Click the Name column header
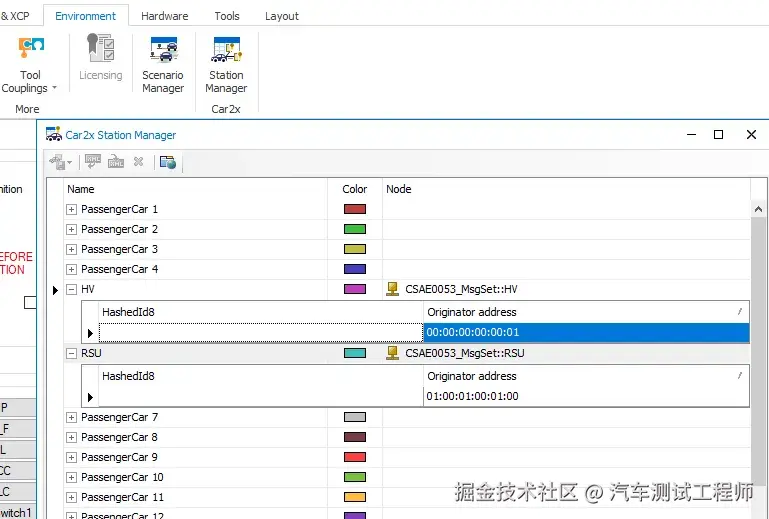The width and height of the screenshot is (769, 519). click(196, 189)
